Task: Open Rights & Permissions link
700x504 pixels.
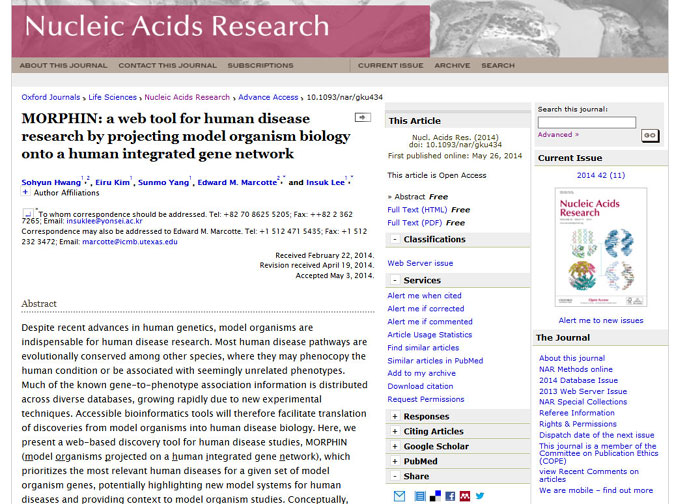Action: pos(578,424)
